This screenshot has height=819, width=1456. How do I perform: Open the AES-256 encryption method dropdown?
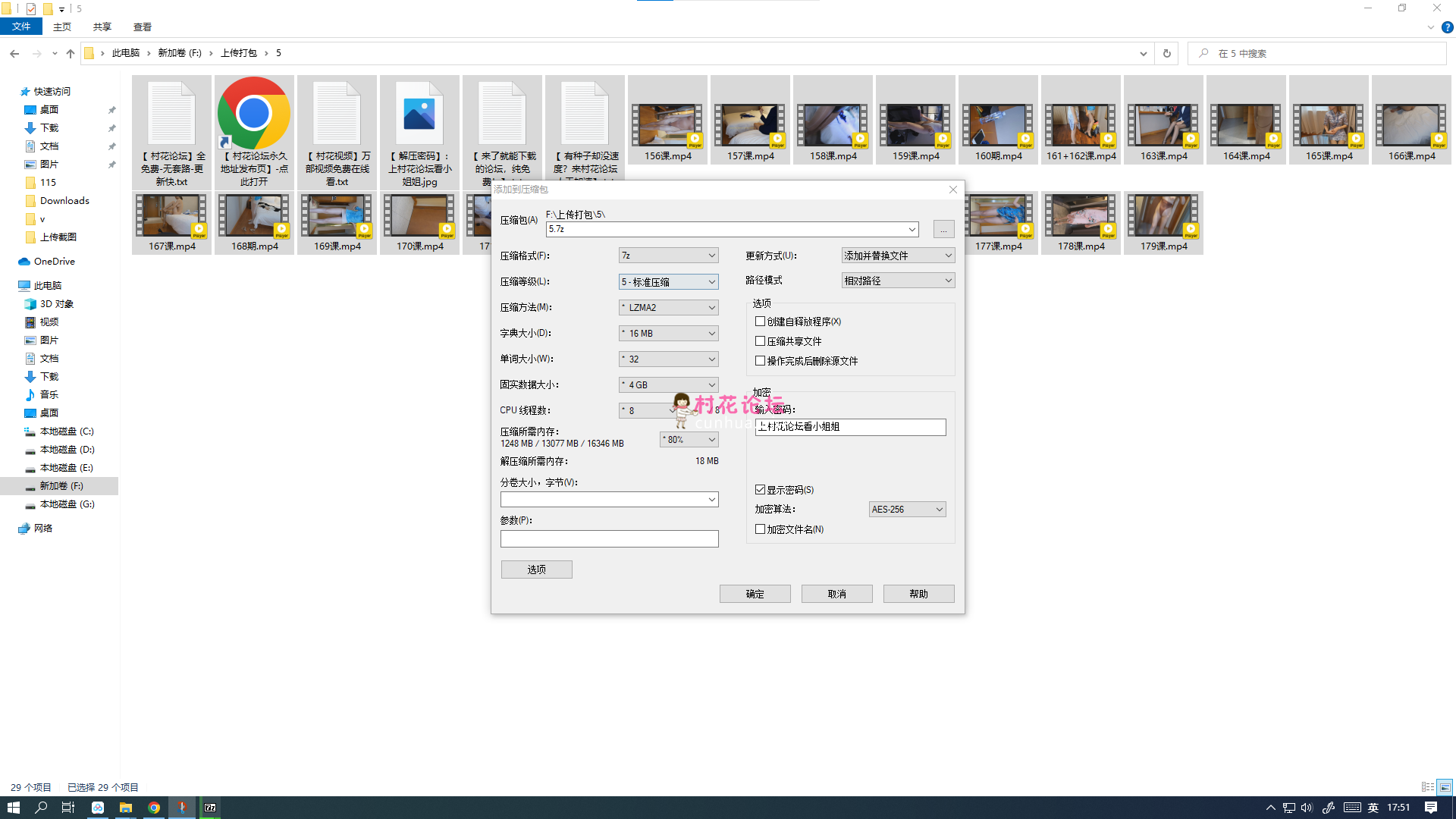[x=907, y=510]
